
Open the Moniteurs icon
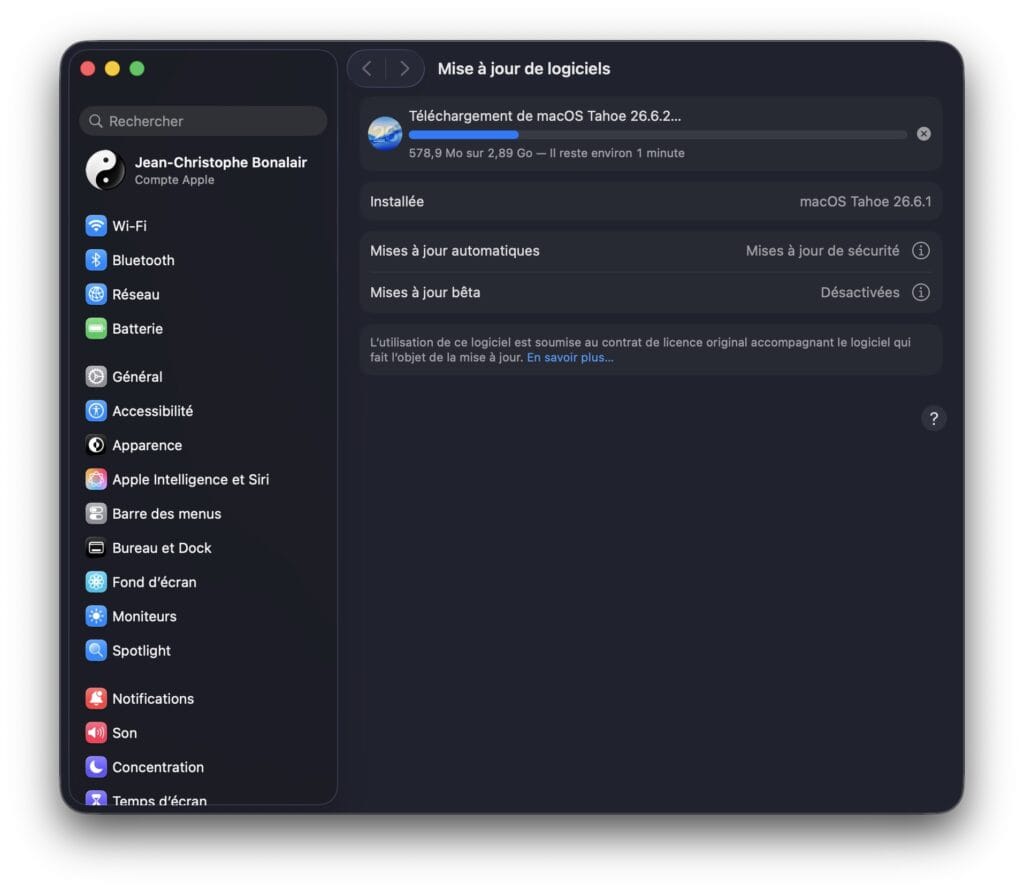tap(96, 616)
